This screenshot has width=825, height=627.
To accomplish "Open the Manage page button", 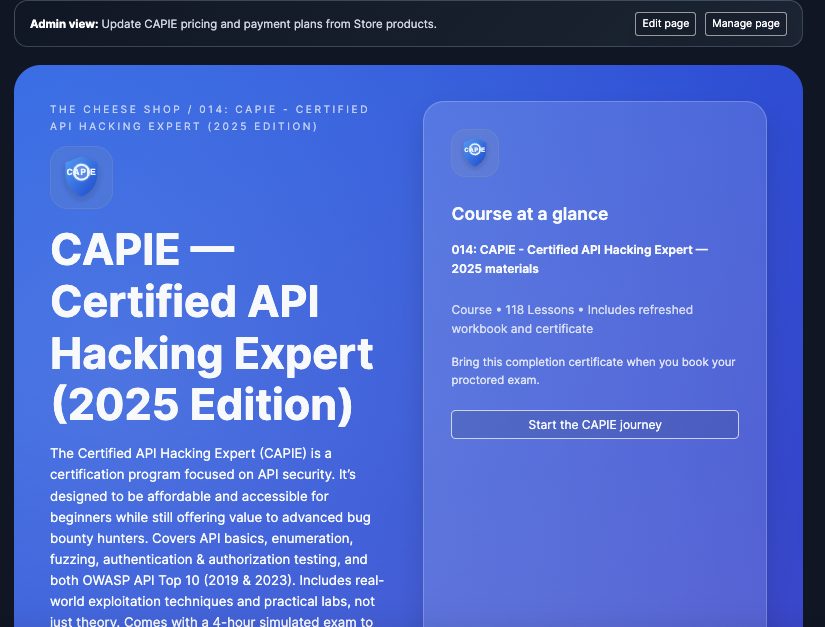I will (x=746, y=24).
